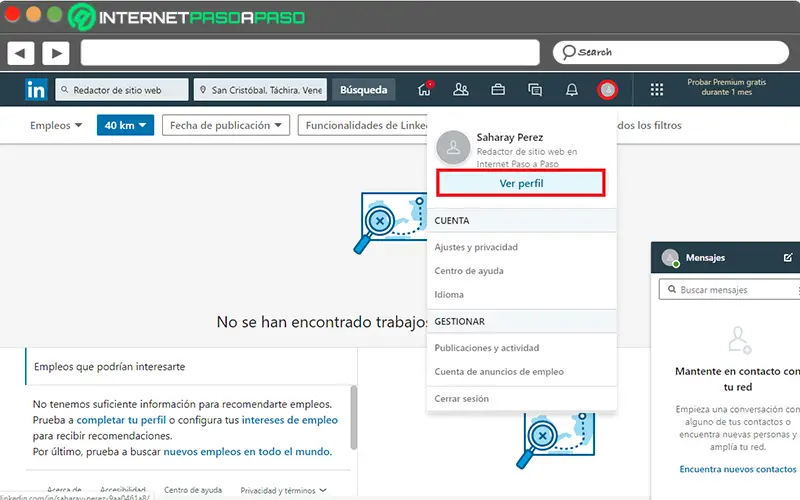Click the magnifier icon in job search field

click(x=64, y=90)
